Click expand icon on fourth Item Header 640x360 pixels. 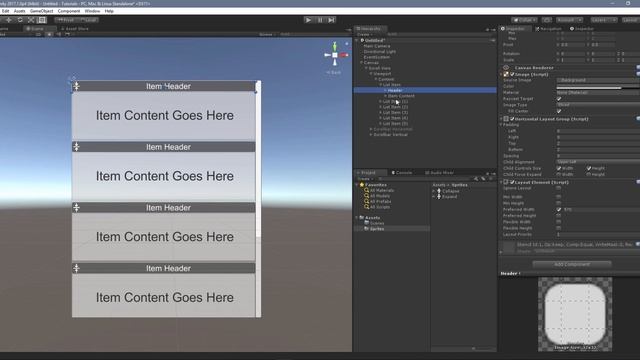click(x=77, y=268)
